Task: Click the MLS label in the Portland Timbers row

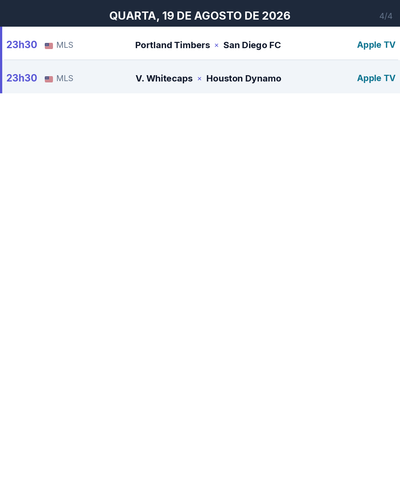Action: click(x=65, y=45)
